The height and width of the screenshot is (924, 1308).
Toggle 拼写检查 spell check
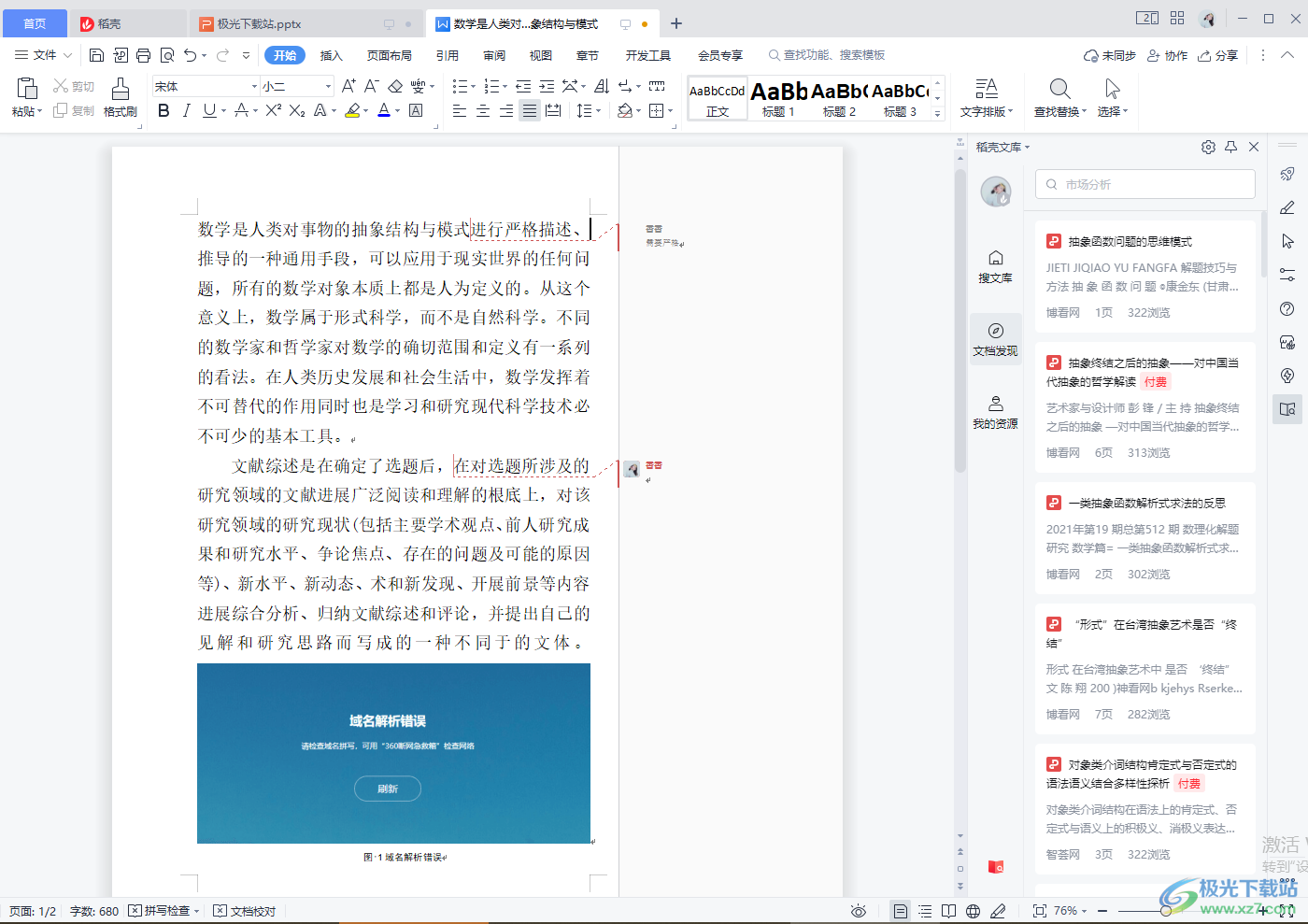161,911
